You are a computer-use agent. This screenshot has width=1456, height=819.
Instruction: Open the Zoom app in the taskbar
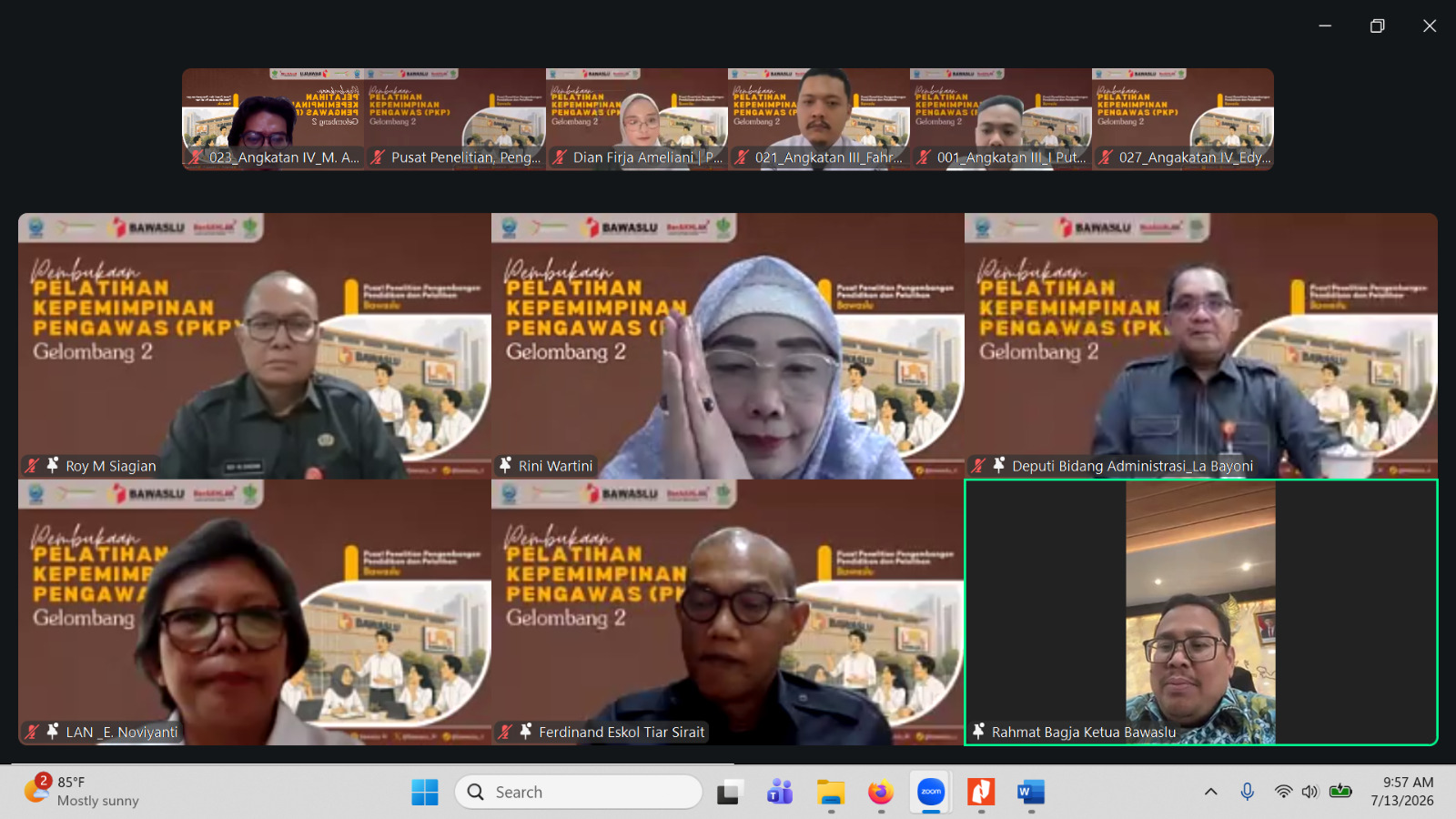pos(931,792)
